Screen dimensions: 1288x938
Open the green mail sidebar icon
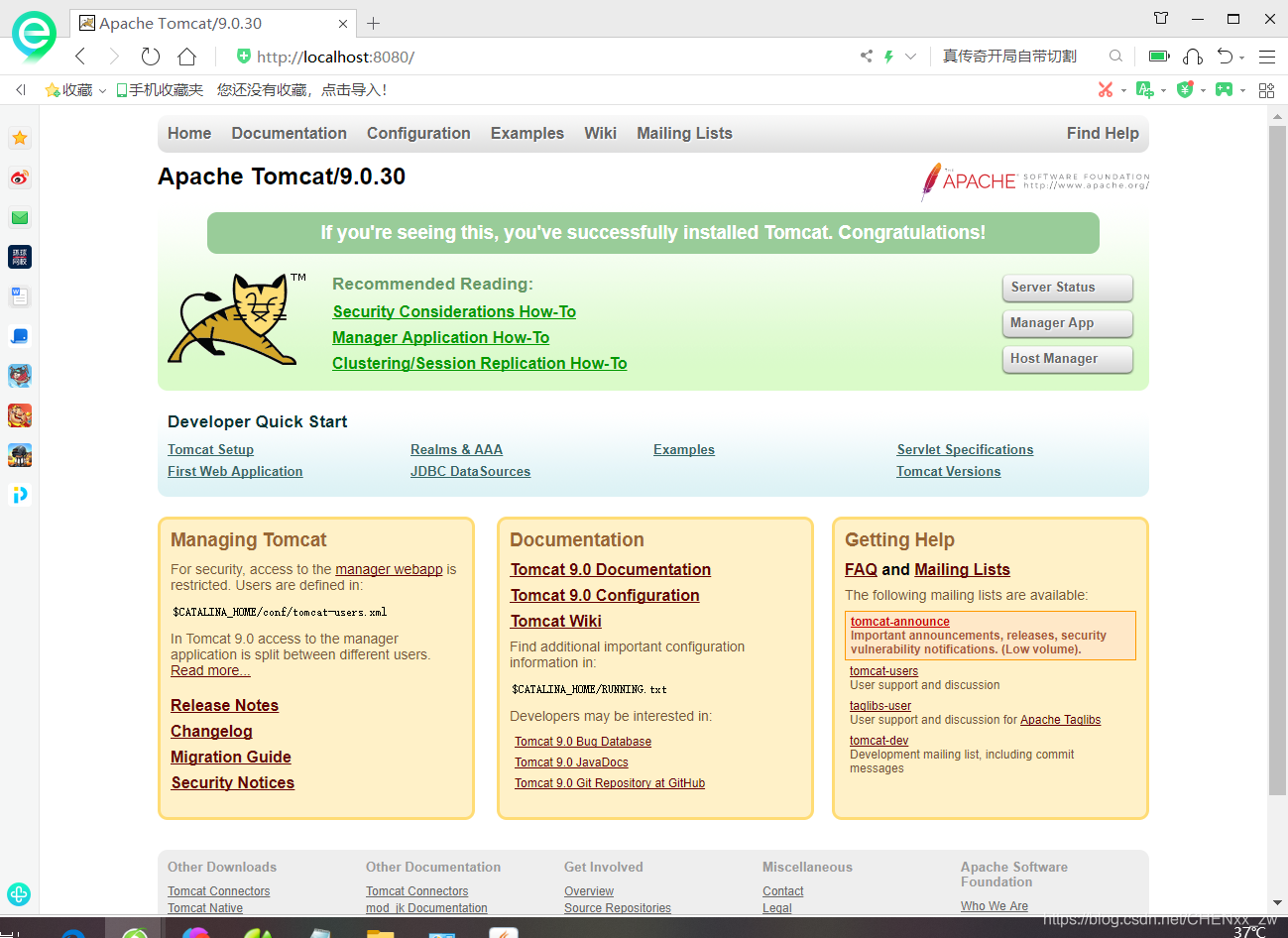(x=20, y=217)
